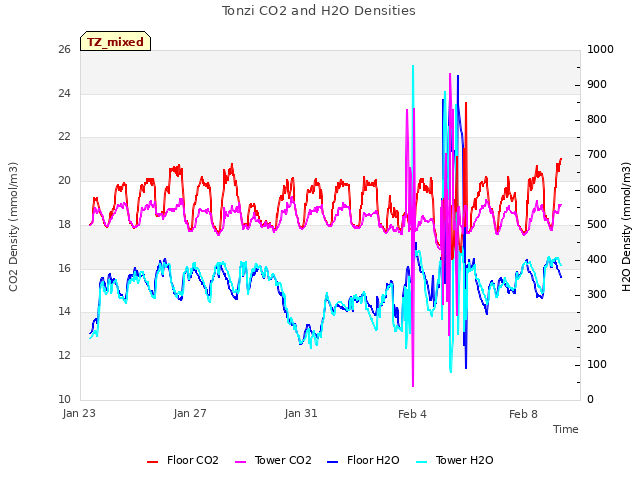Click the 600 value on H2O axis
The height and width of the screenshot is (480, 640).
[597, 190]
